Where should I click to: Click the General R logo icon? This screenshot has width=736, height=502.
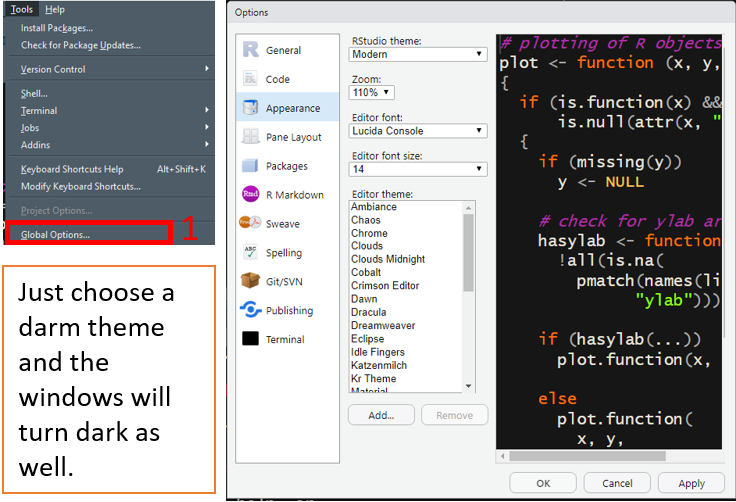[x=250, y=50]
